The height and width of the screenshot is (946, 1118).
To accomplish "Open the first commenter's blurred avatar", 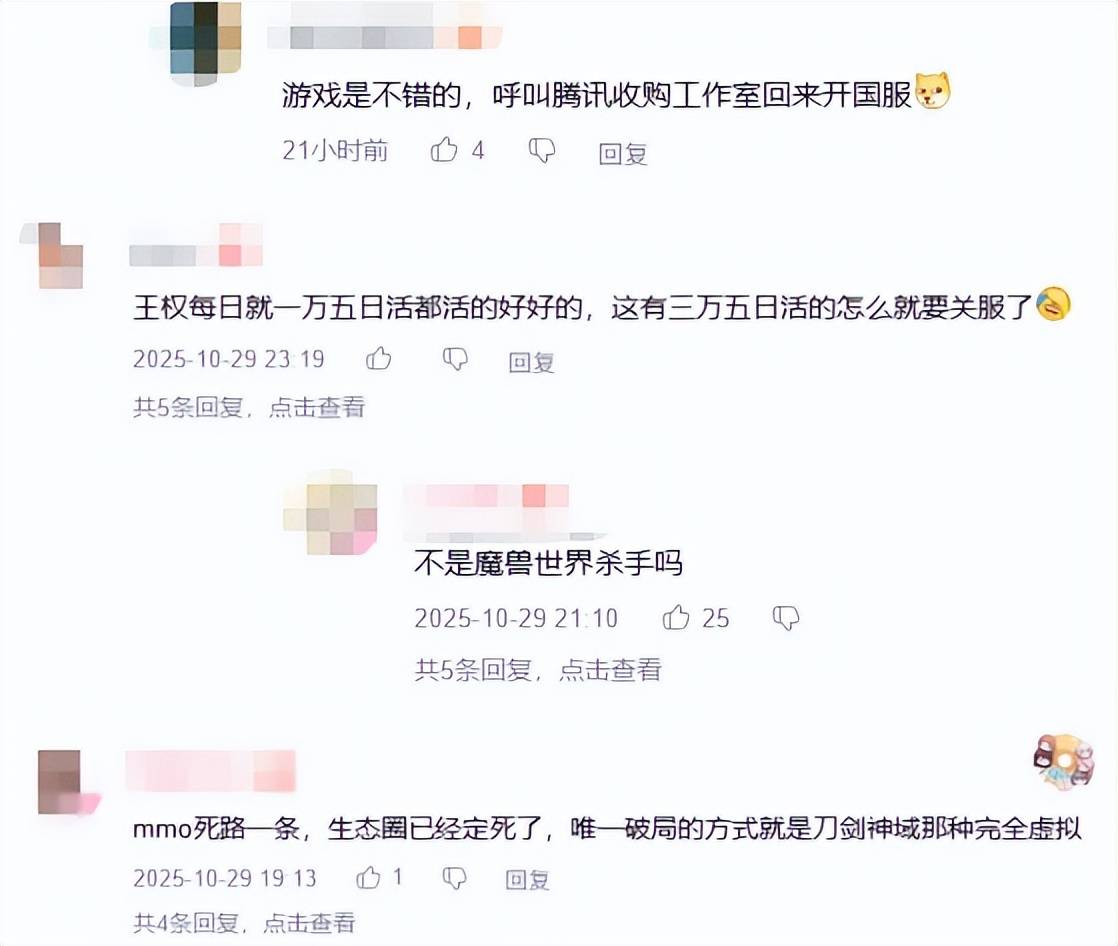I will coord(197,43).
